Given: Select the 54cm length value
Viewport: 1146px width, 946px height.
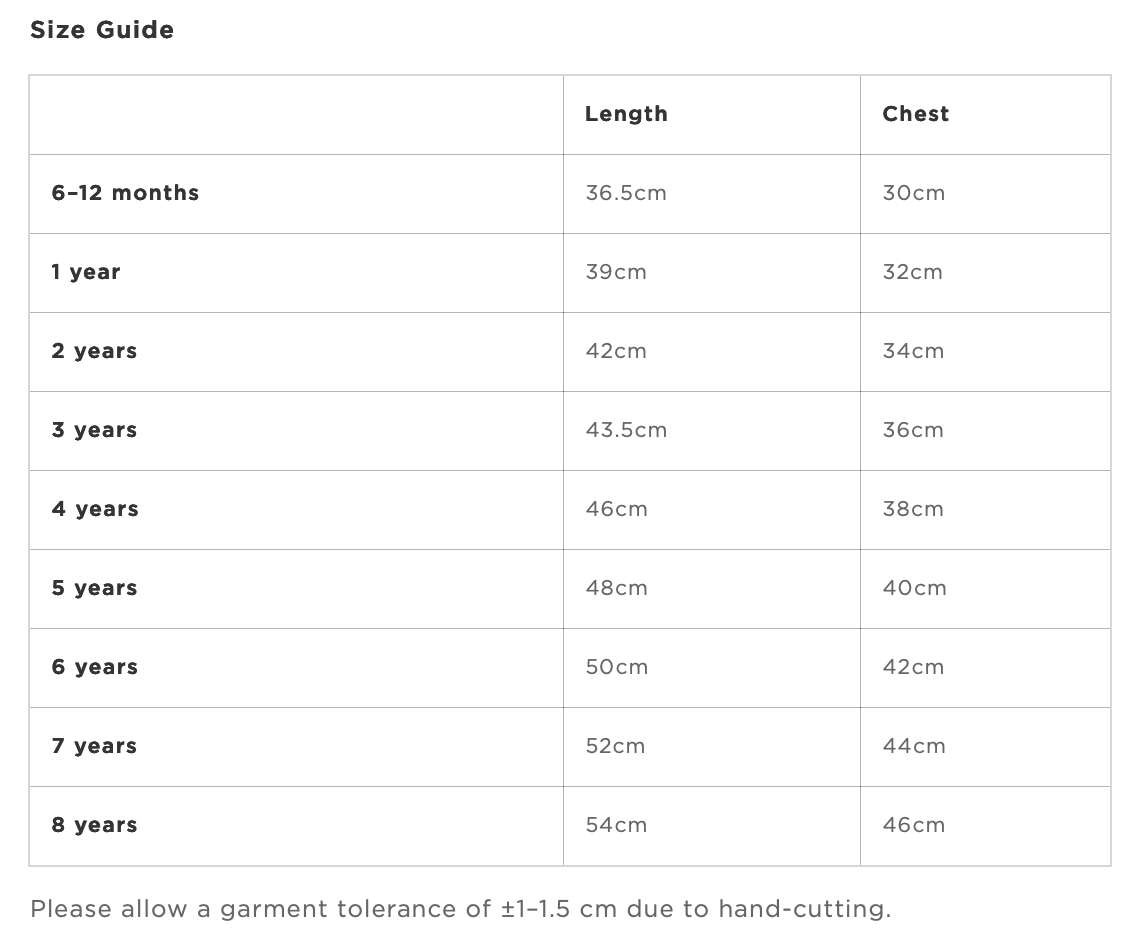Looking at the screenshot, I should click(x=616, y=825).
